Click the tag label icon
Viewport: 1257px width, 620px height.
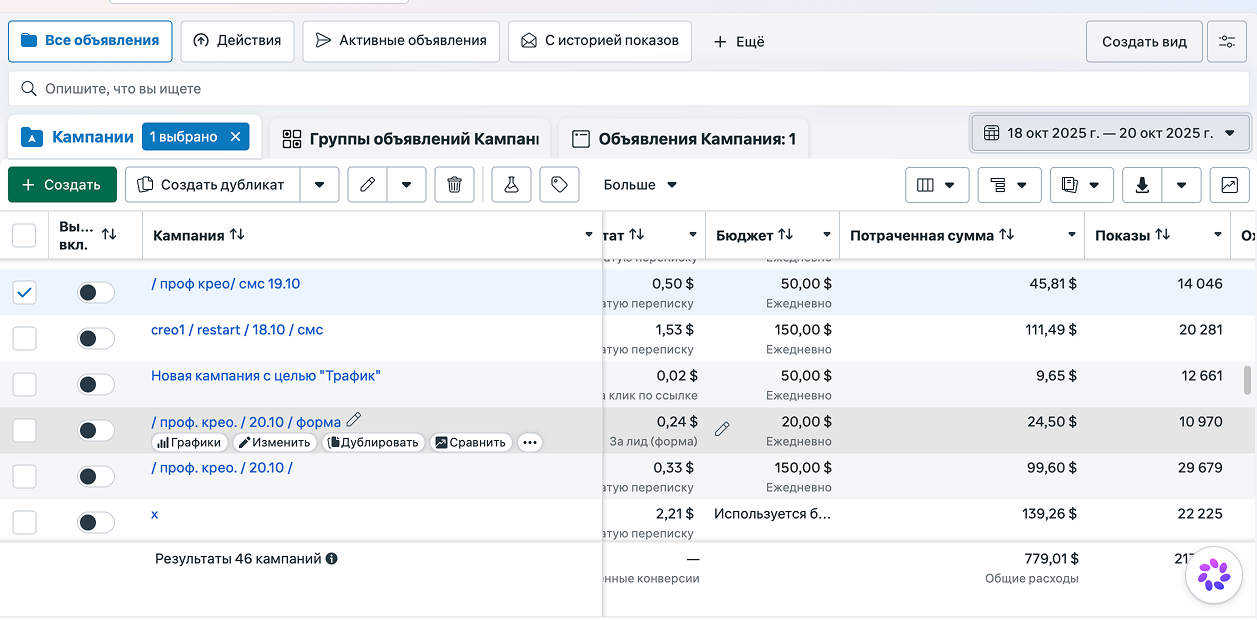(559, 185)
